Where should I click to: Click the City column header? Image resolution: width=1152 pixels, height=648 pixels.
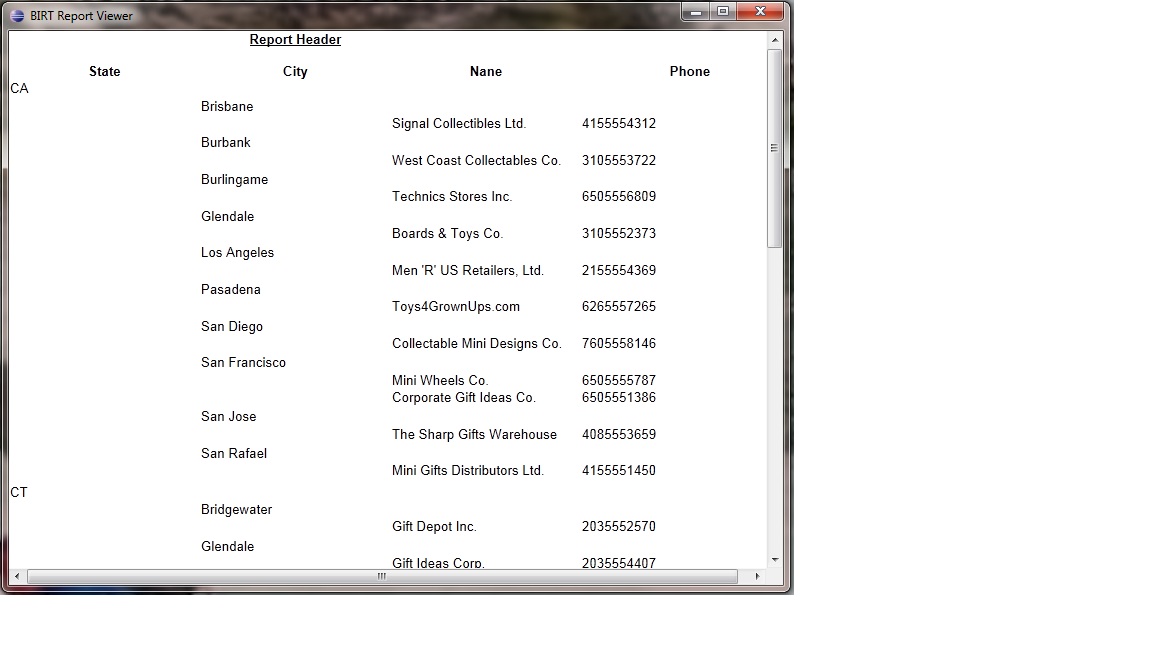[295, 71]
